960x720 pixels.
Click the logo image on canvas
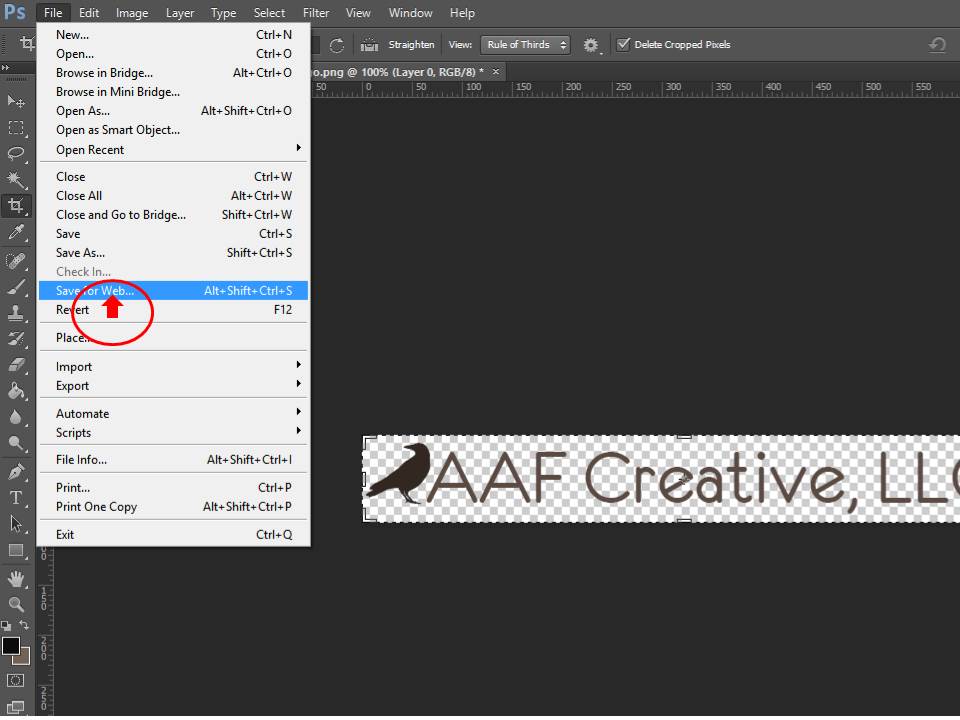(x=661, y=479)
